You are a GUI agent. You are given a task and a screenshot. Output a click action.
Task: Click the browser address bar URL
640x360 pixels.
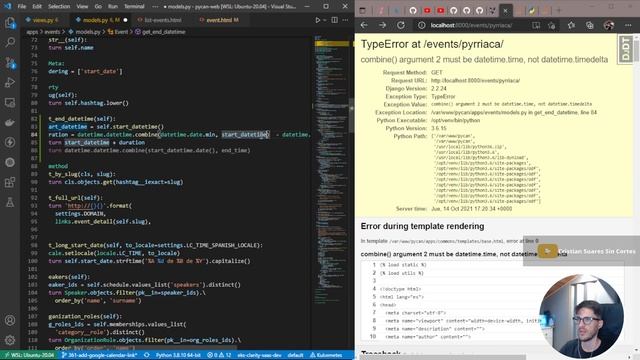[x=471, y=25]
